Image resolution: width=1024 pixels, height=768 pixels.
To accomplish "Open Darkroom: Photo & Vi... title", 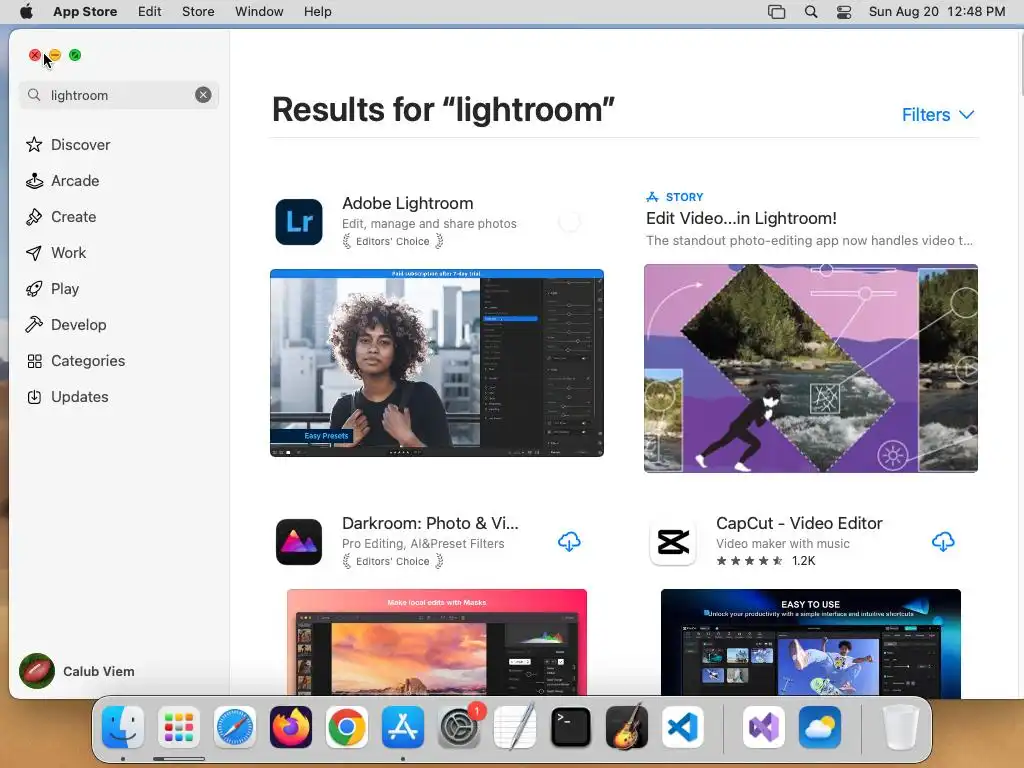I will pyautogui.click(x=430, y=523).
